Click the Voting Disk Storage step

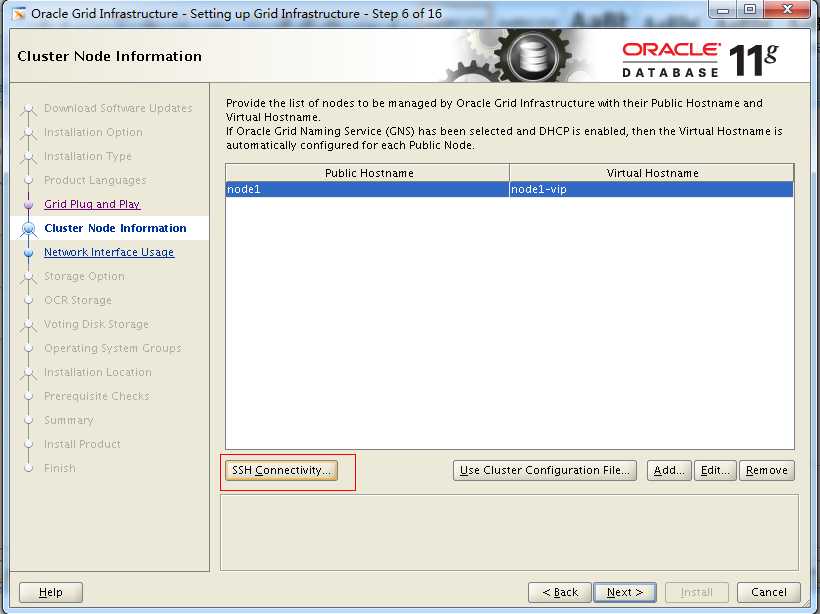click(x=96, y=324)
